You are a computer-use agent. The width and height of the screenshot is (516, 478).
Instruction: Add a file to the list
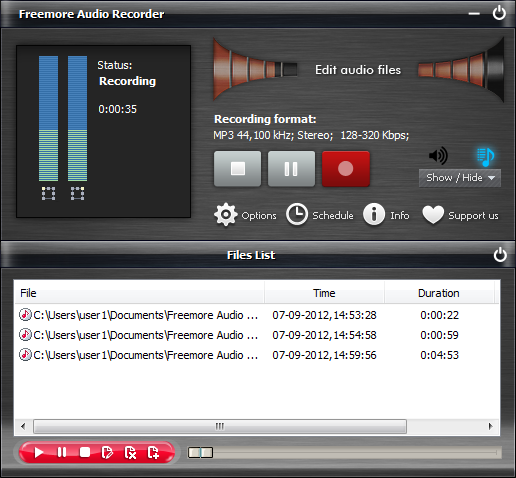(153, 453)
